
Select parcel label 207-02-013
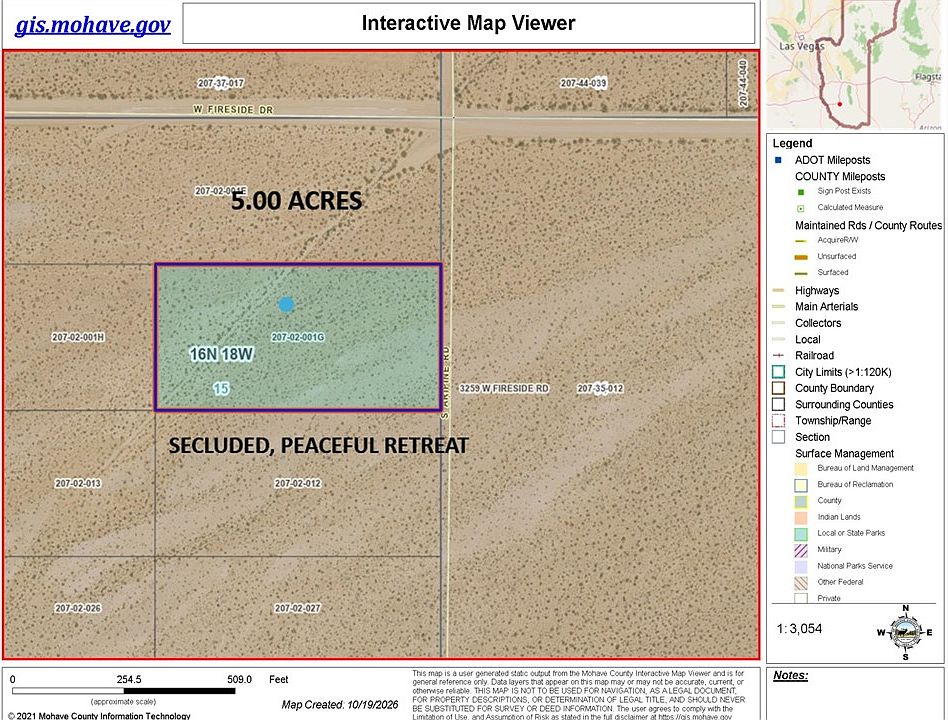(x=78, y=483)
